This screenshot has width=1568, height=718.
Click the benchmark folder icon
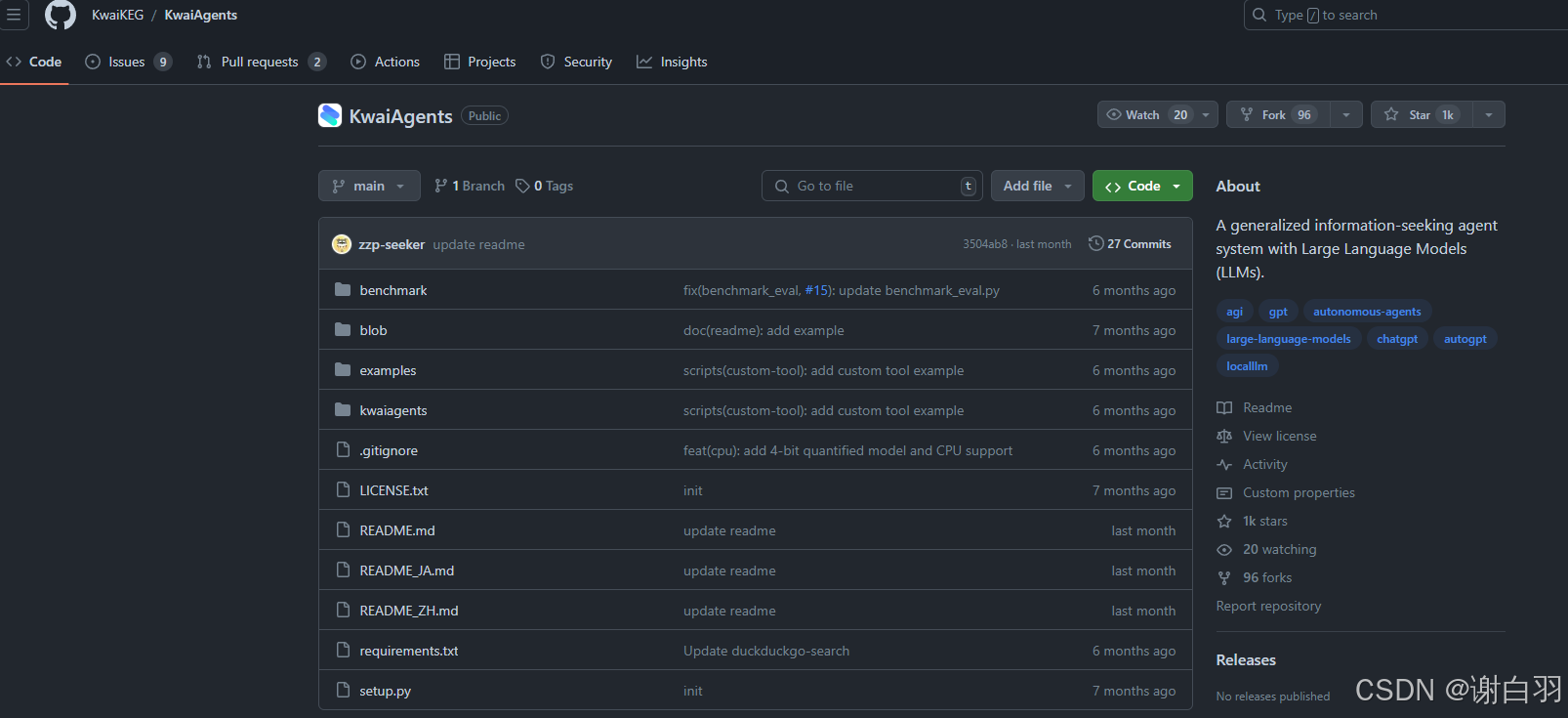coord(343,289)
